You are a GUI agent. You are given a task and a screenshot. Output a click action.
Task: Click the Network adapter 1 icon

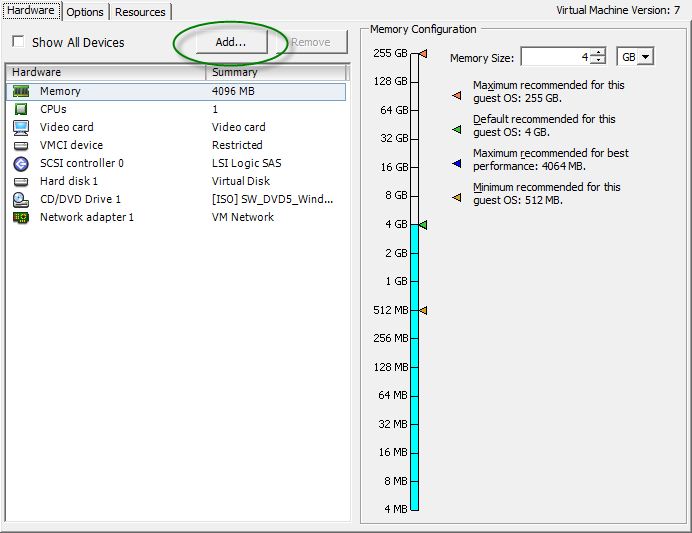coord(21,217)
